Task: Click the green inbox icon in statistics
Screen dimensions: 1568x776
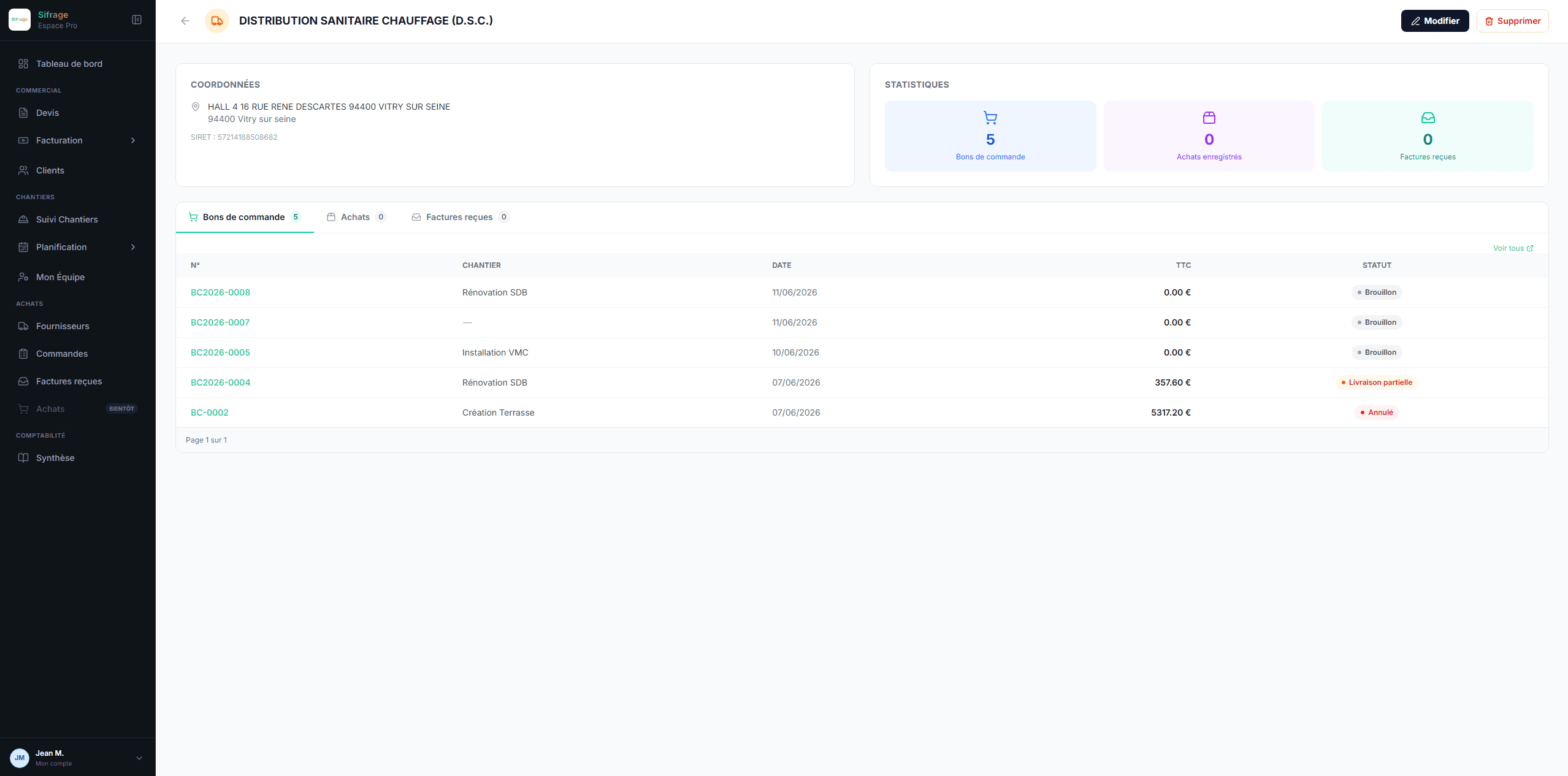Action: (x=1428, y=118)
